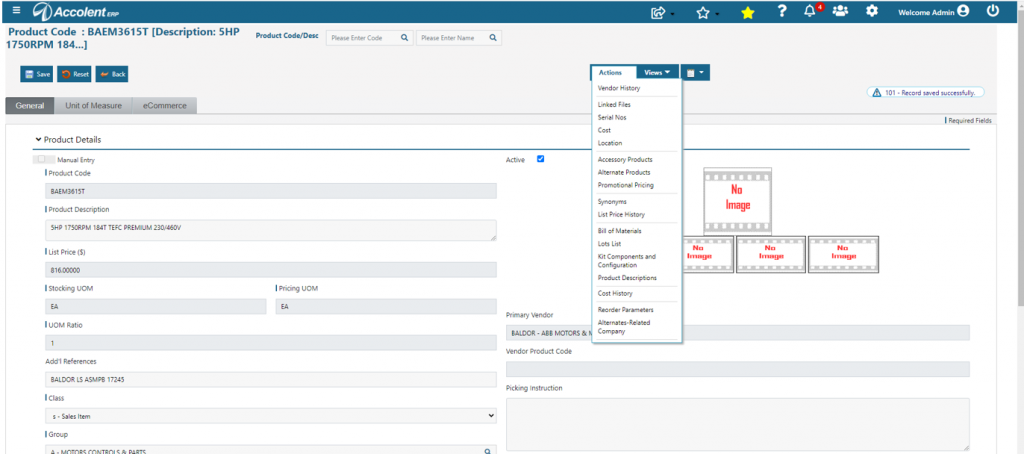Open the help question mark icon
This screenshot has width=1024, height=454.
(781, 11)
